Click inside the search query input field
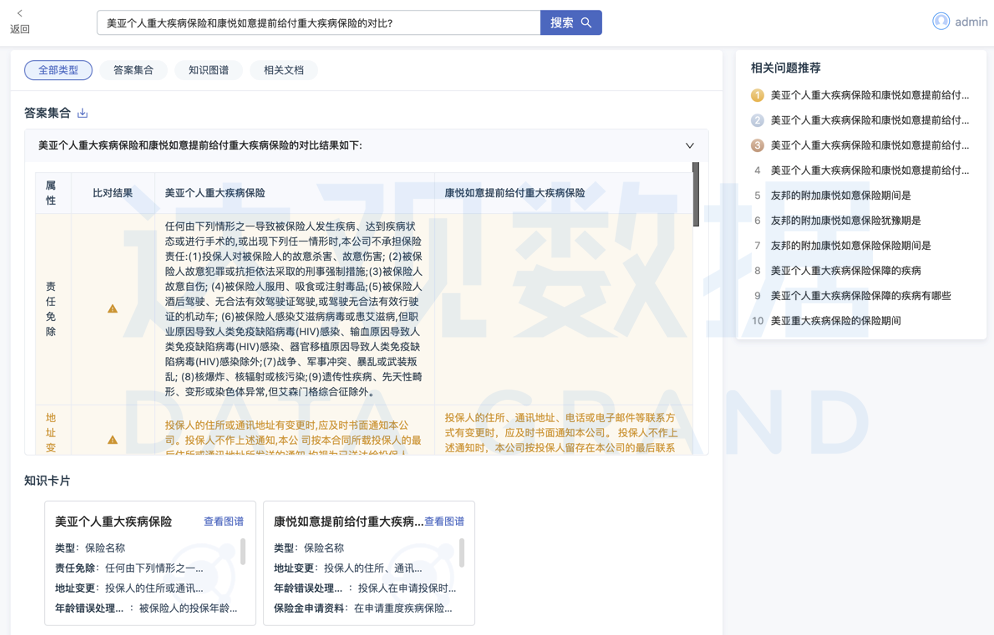This screenshot has width=994, height=635. 320,21
